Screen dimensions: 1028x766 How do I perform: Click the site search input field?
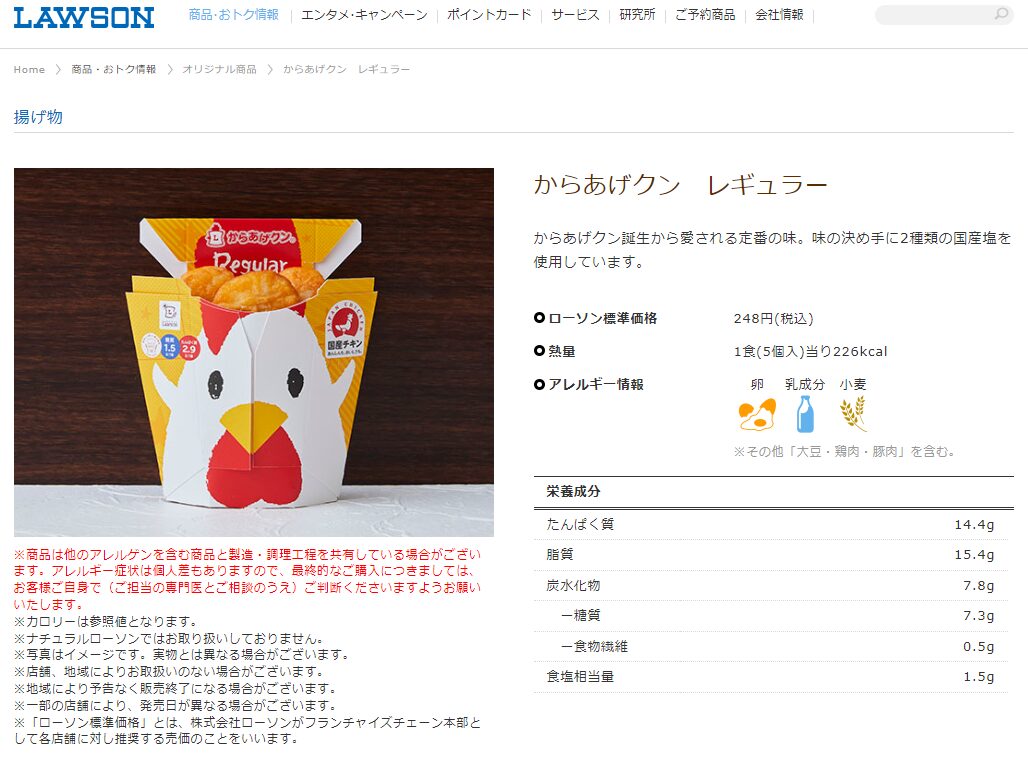pyautogui.click(x=936, y=14)
